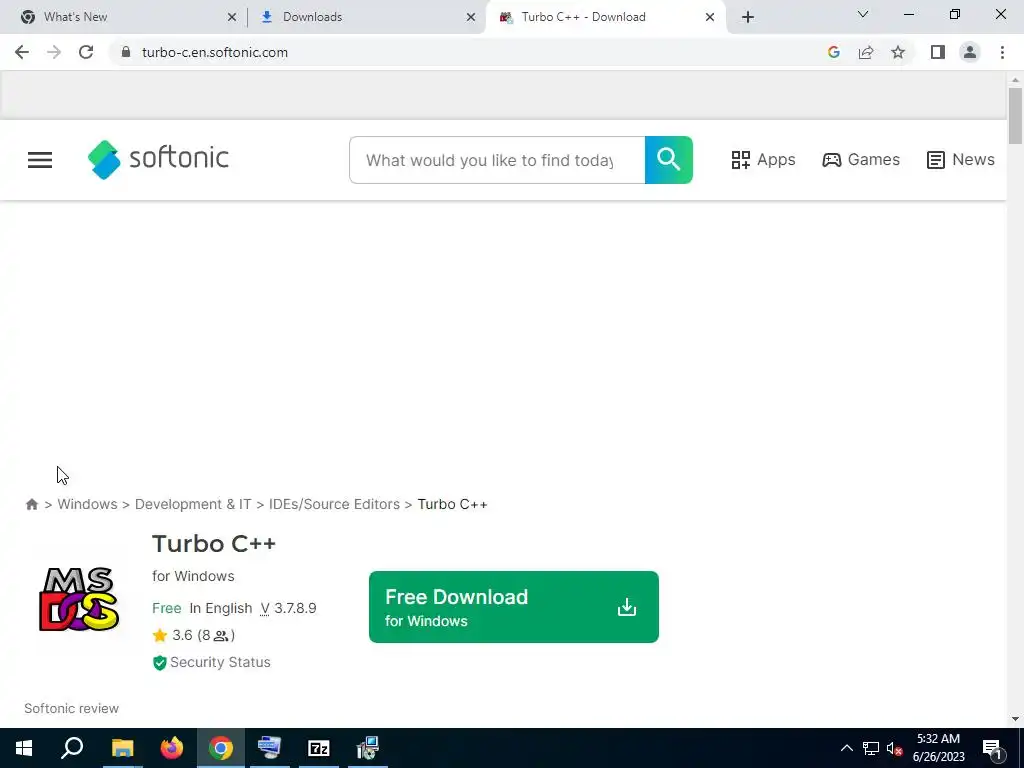Close the Turbo C++ - Download tab

(x=710, y=17)
